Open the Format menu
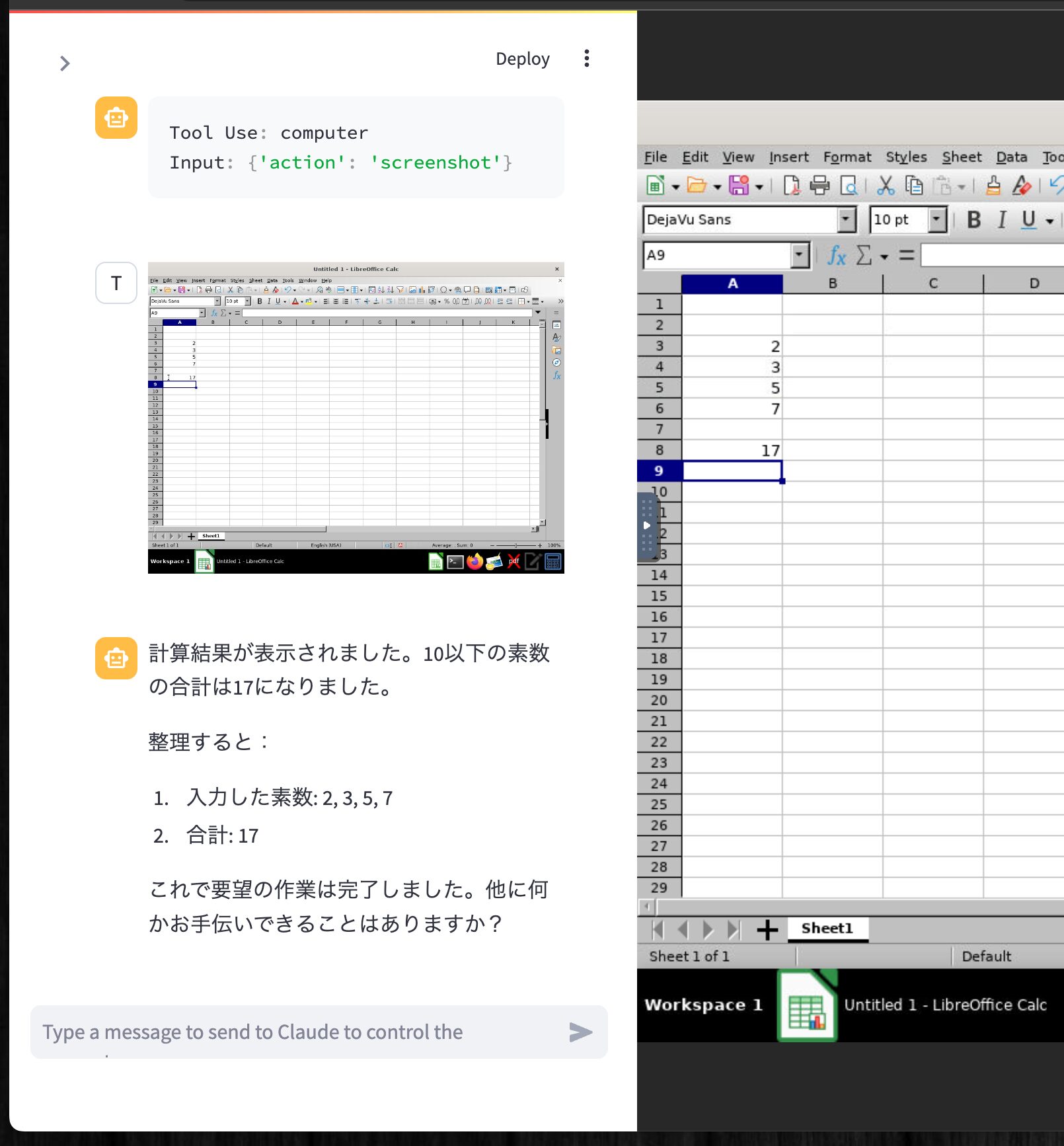Screen dimensions: 1064x1146 (x=847, y=157)
